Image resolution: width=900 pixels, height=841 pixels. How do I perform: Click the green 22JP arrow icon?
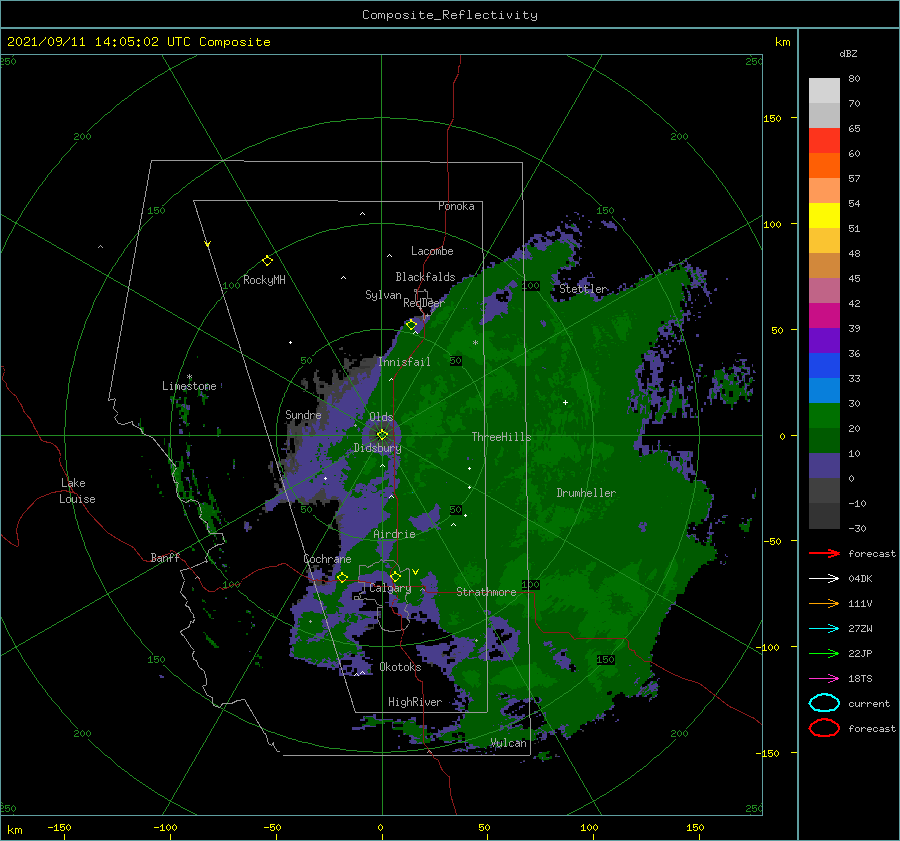[x=824, y=653]
